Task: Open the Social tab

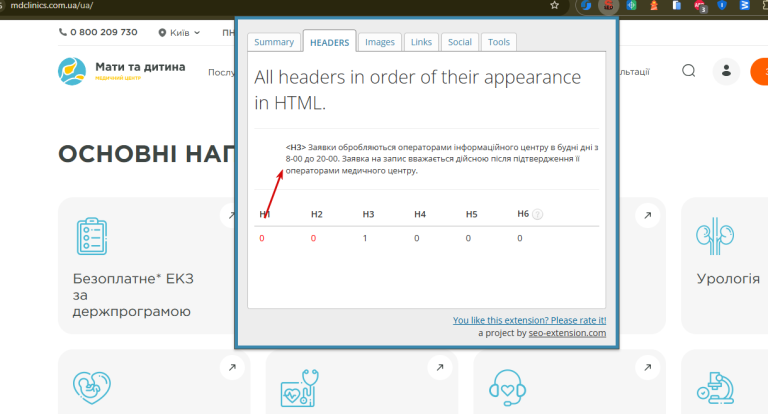Action: [x=459, y=42]
